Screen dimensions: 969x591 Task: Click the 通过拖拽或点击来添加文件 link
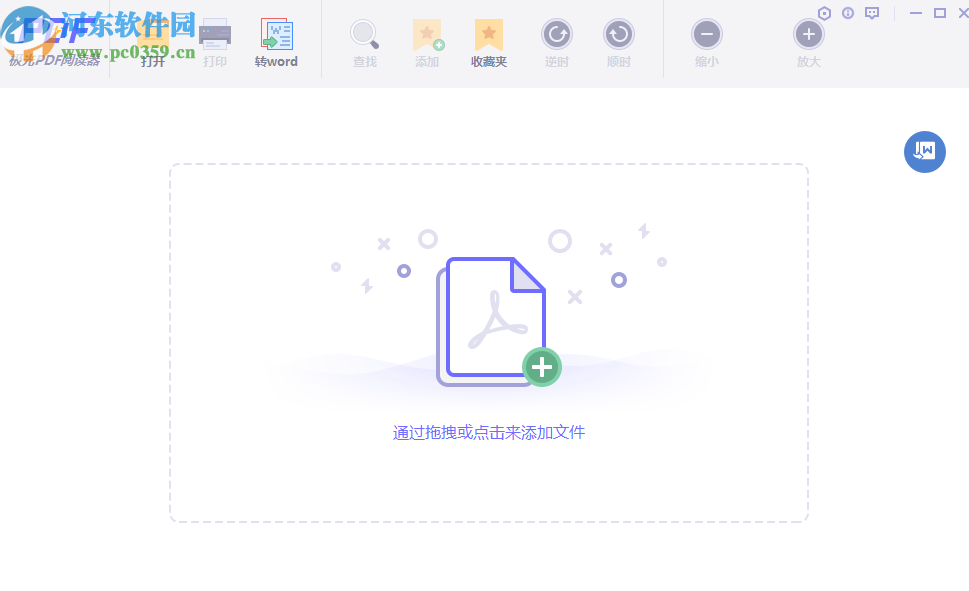click(488, 431)
